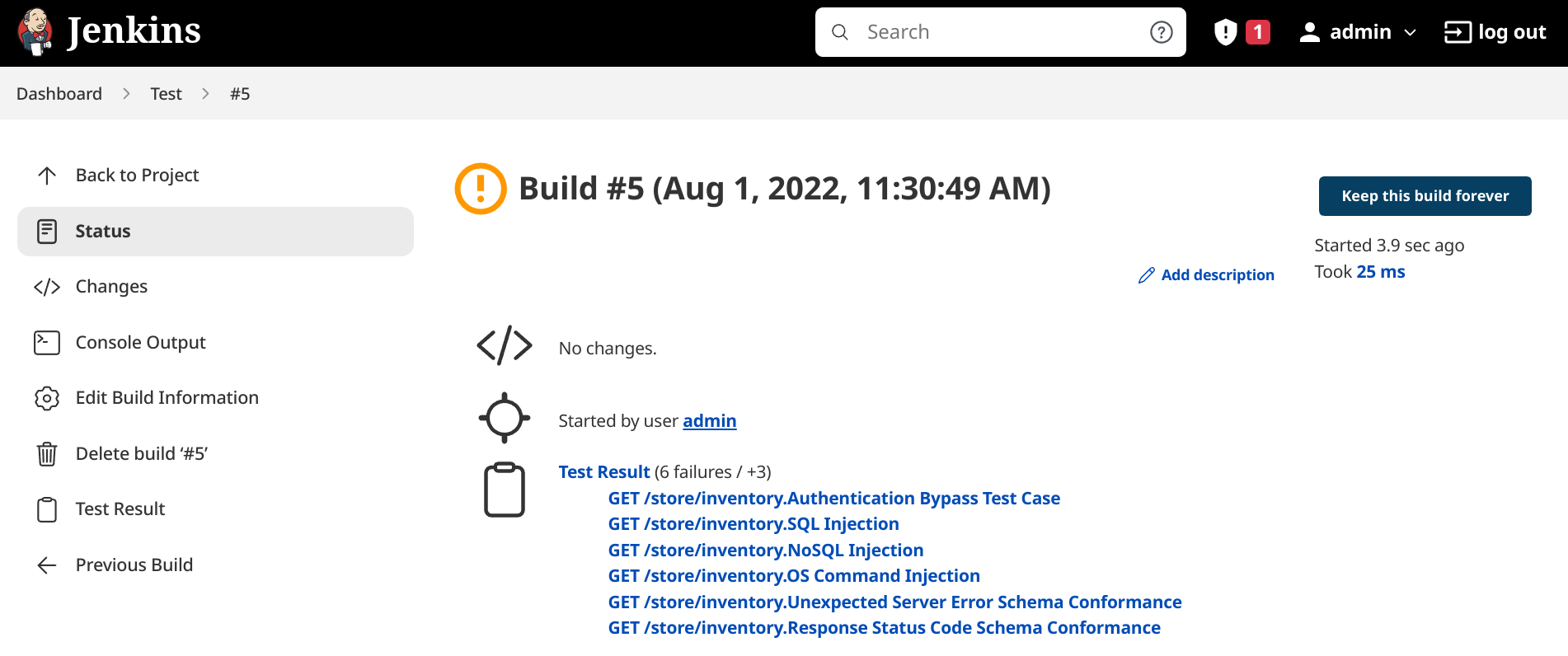Open the admin user dropdown
The width and height of the screenshot is (1568, 656).
coord(1357,31)
